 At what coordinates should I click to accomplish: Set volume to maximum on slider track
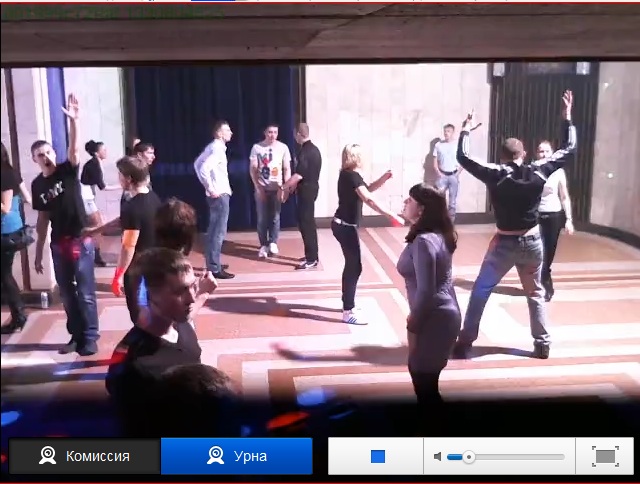point(563,457)
